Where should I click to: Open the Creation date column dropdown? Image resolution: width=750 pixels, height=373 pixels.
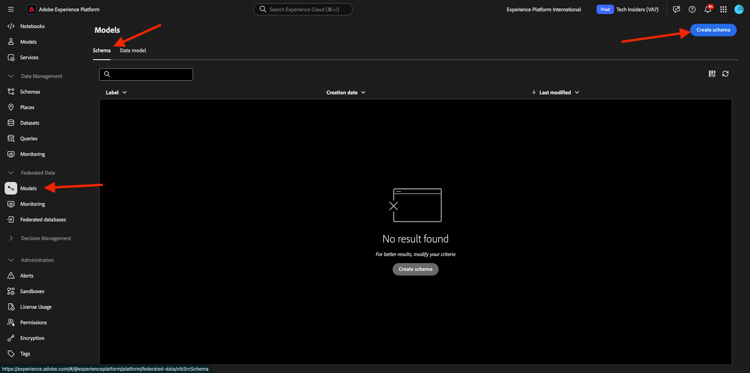coord(346,92)
